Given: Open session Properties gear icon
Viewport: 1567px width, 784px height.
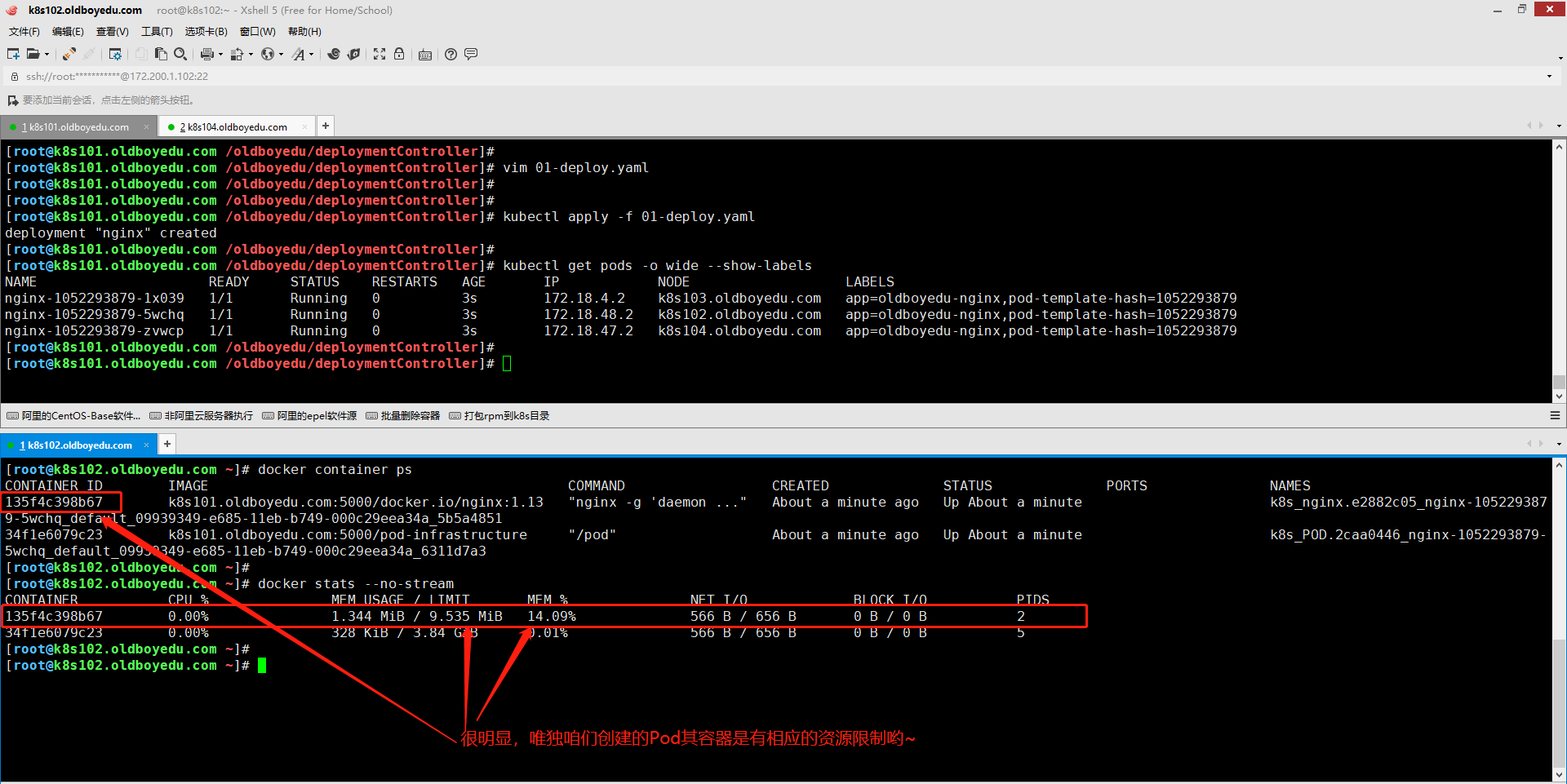Looking at the screenshot, I should pyautogui.click(x=115, y=54).
